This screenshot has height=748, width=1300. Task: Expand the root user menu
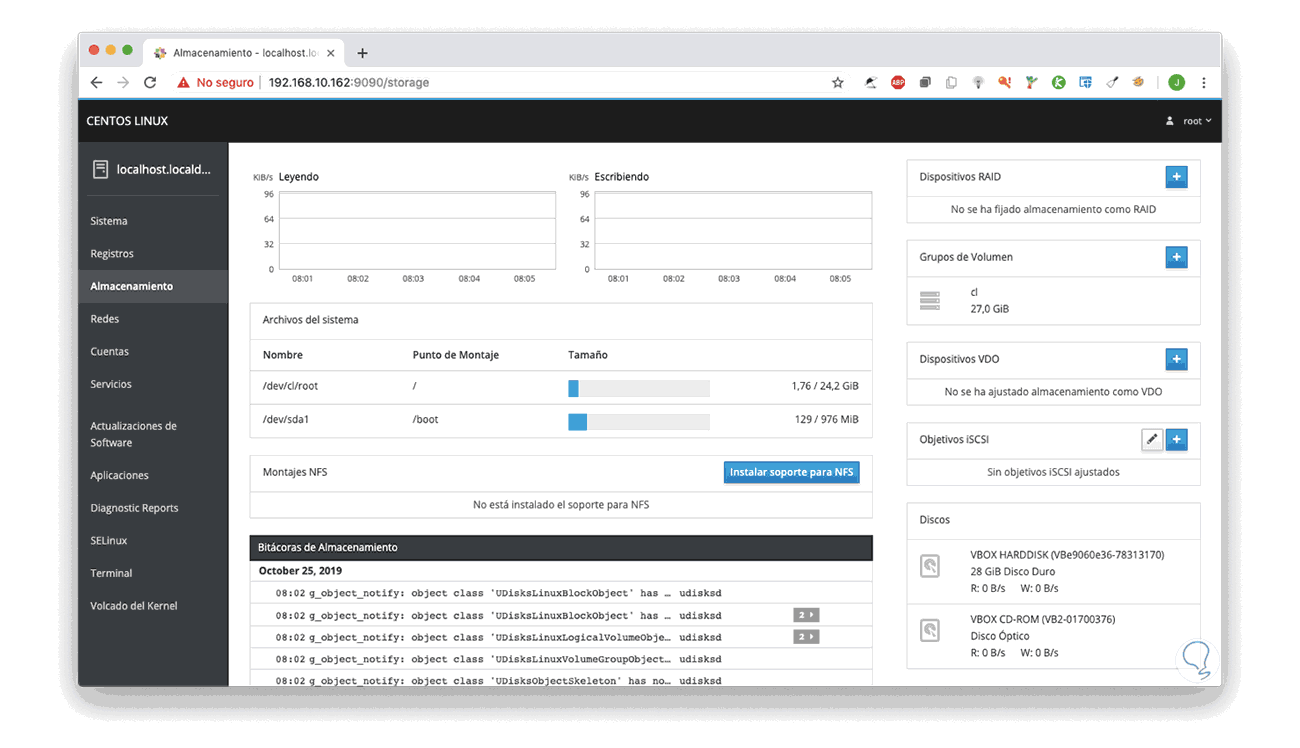pyautogui.click(x=1188, y=120)
